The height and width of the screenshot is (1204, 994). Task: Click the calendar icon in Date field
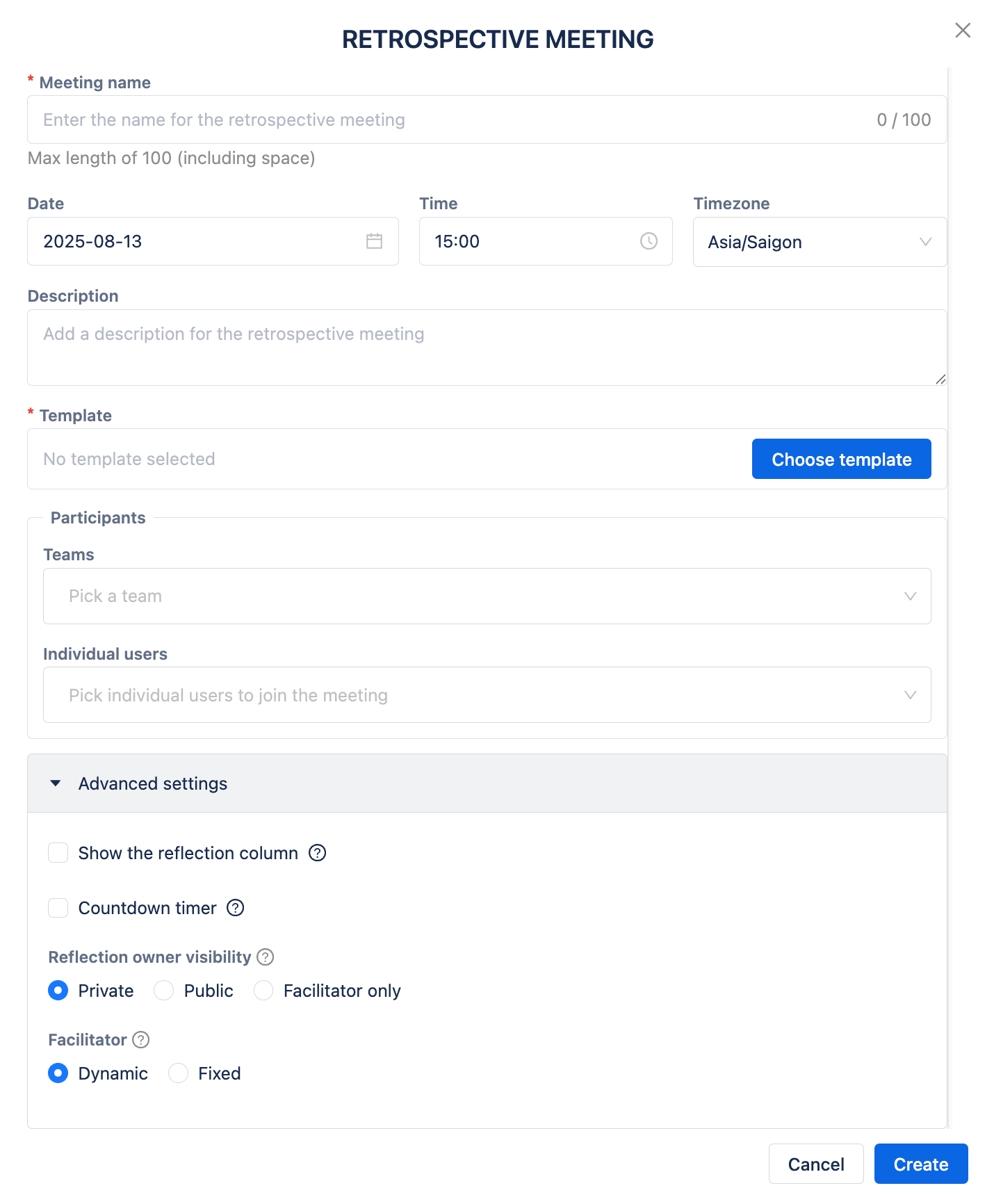click(x=374, y=241)
